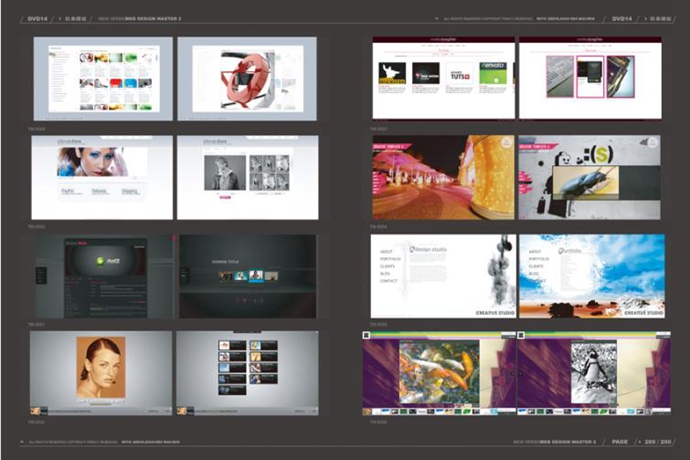690x460 pixels.
Task: Click PORTFOLIO in the white design studio template
Action: pos(390,259)
